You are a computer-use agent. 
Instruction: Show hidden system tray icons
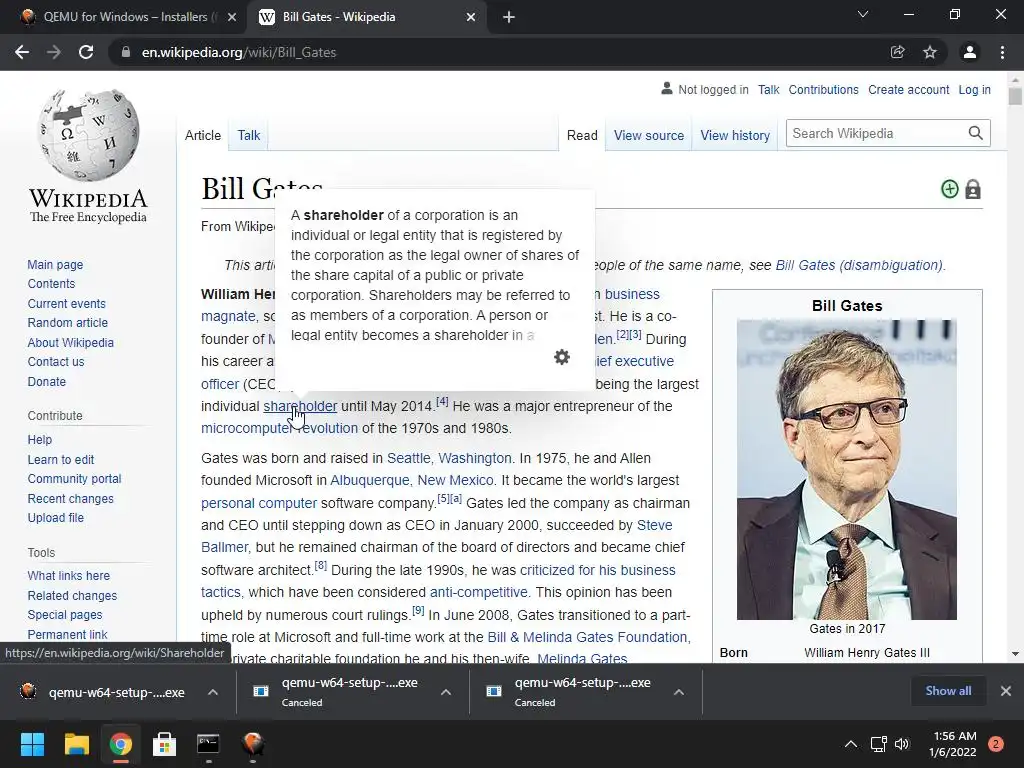[851, 744]
